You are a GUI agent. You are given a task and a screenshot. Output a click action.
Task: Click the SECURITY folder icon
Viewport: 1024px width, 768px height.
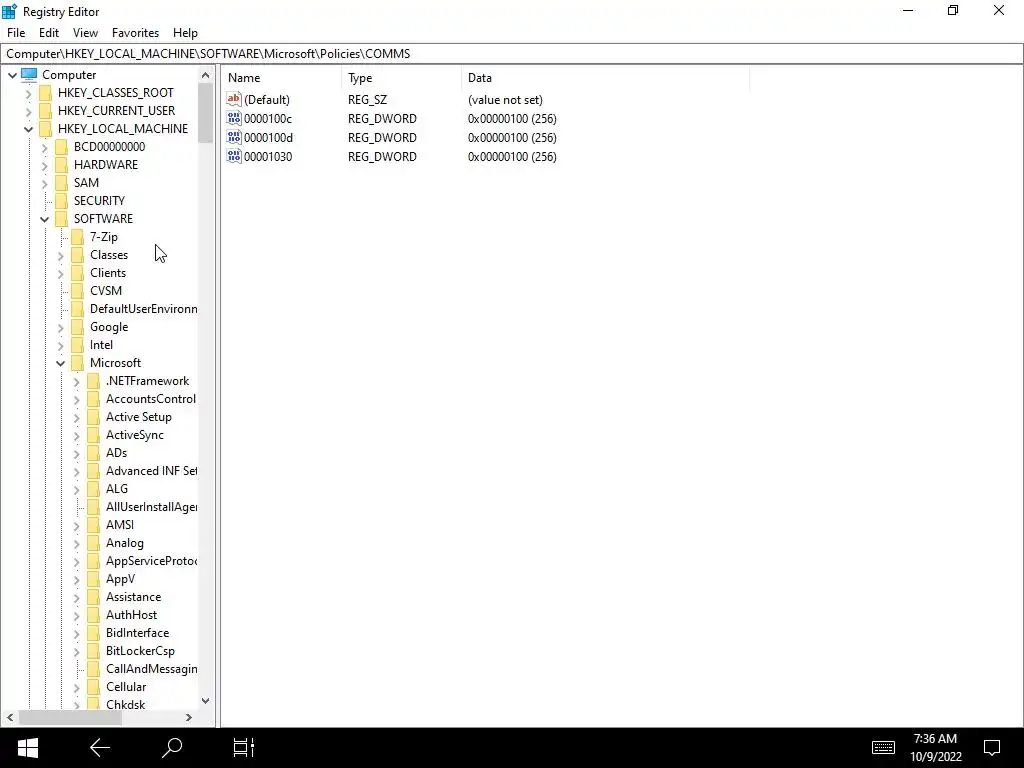(x=61, y=200)
